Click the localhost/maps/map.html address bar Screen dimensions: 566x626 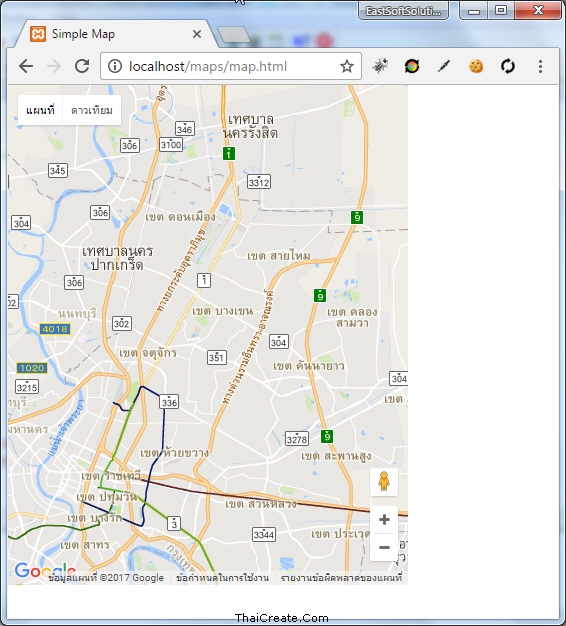coord(231,66)
